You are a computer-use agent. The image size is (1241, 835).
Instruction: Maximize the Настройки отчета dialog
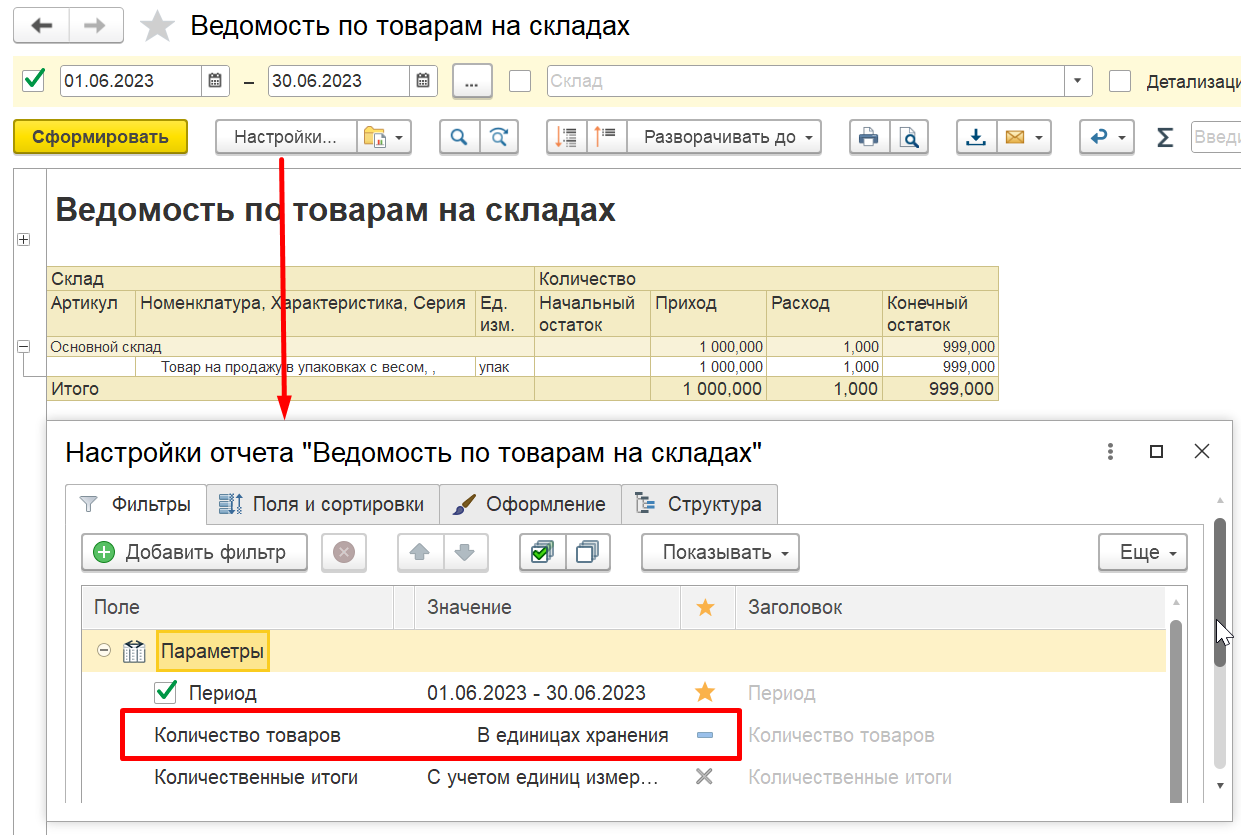(x=1156, y=451)
